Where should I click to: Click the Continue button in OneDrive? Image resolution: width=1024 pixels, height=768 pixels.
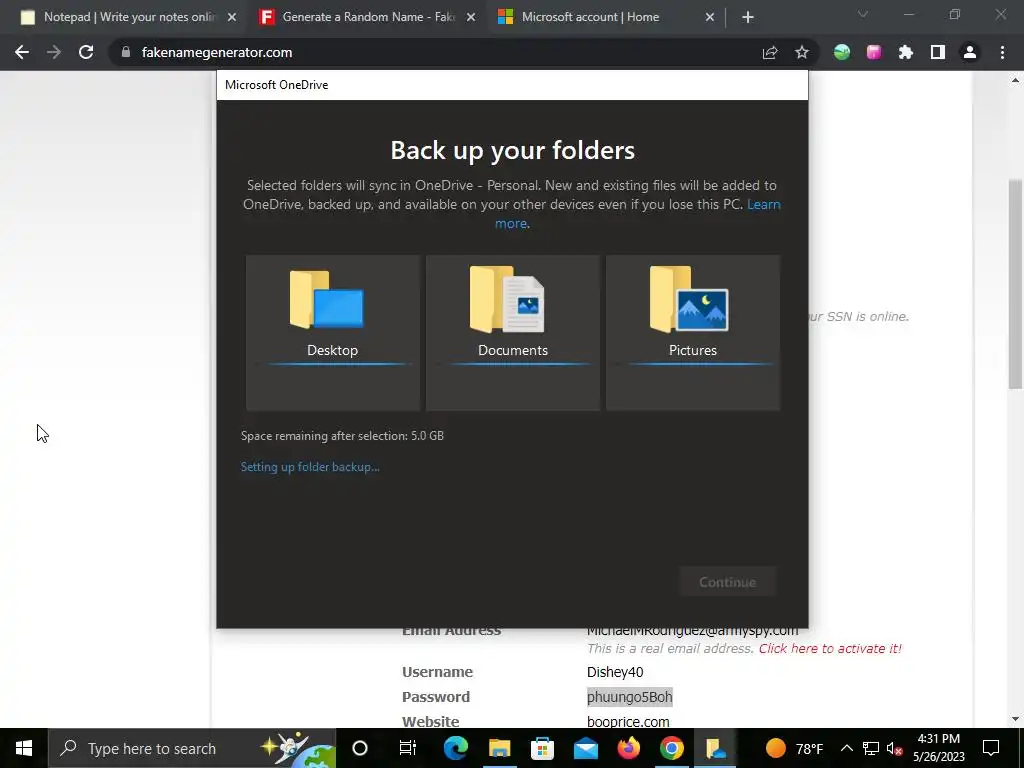pyautogui.click(x=728, y=582)
